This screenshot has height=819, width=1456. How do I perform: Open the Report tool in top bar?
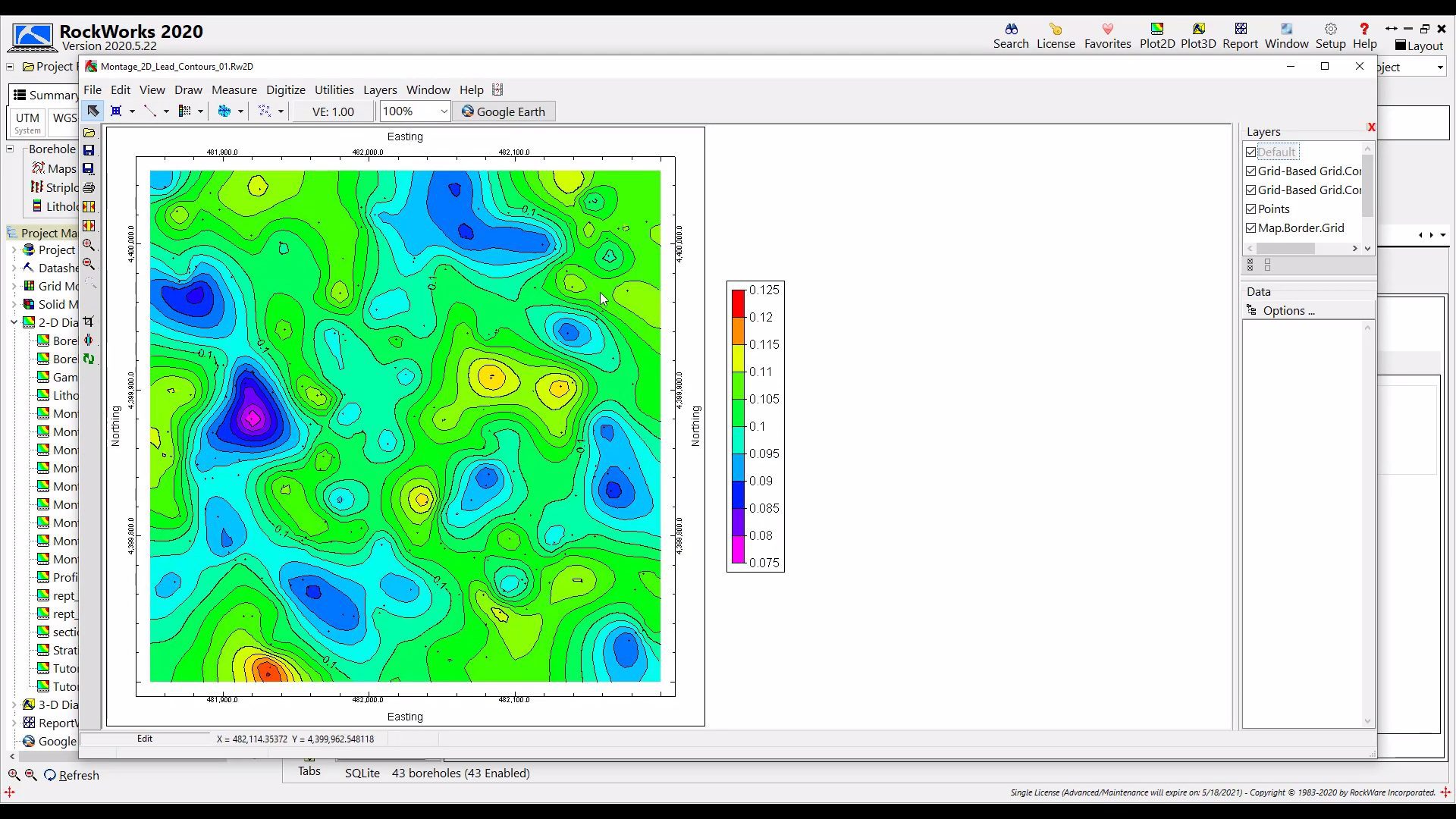tap(1241, 36)
